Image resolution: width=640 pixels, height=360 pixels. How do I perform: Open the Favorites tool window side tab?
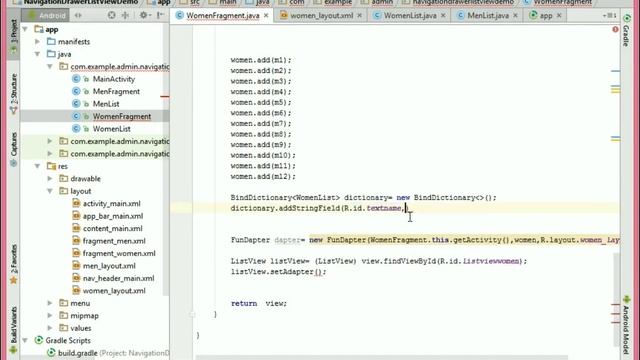coord(14,264)
